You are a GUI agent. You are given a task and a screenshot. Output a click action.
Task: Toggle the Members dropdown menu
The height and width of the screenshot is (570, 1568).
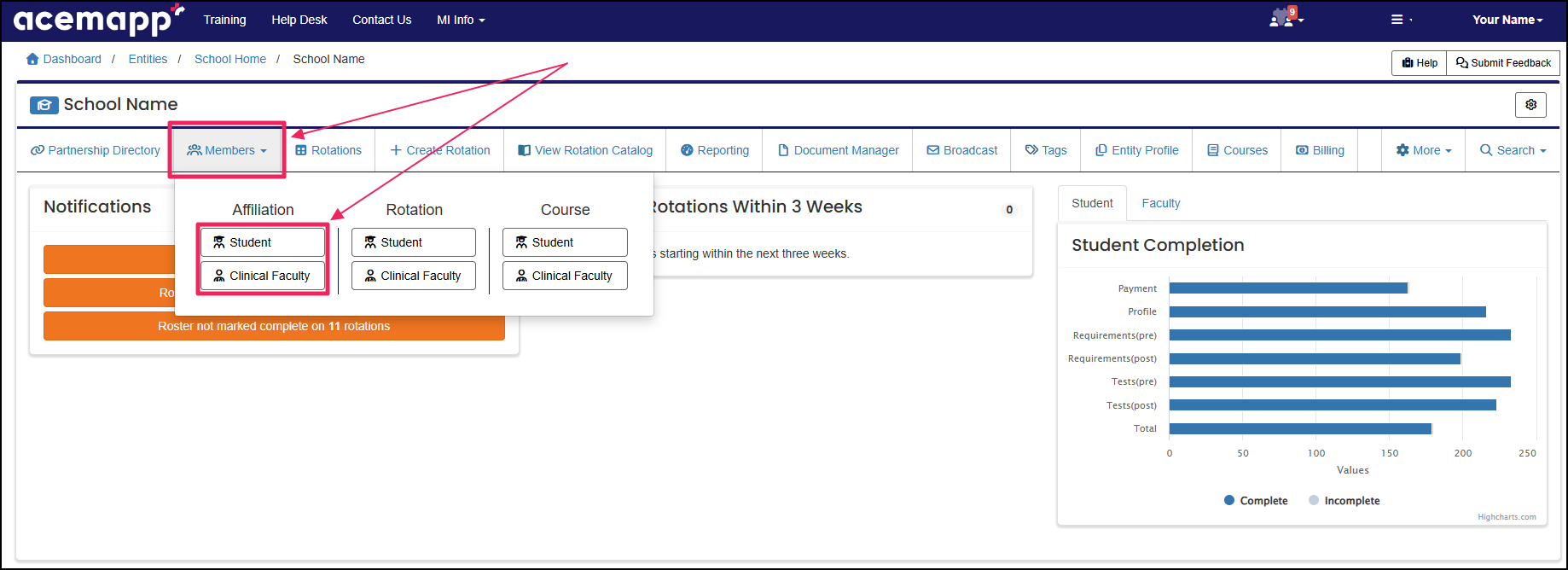tap(227, 150)
